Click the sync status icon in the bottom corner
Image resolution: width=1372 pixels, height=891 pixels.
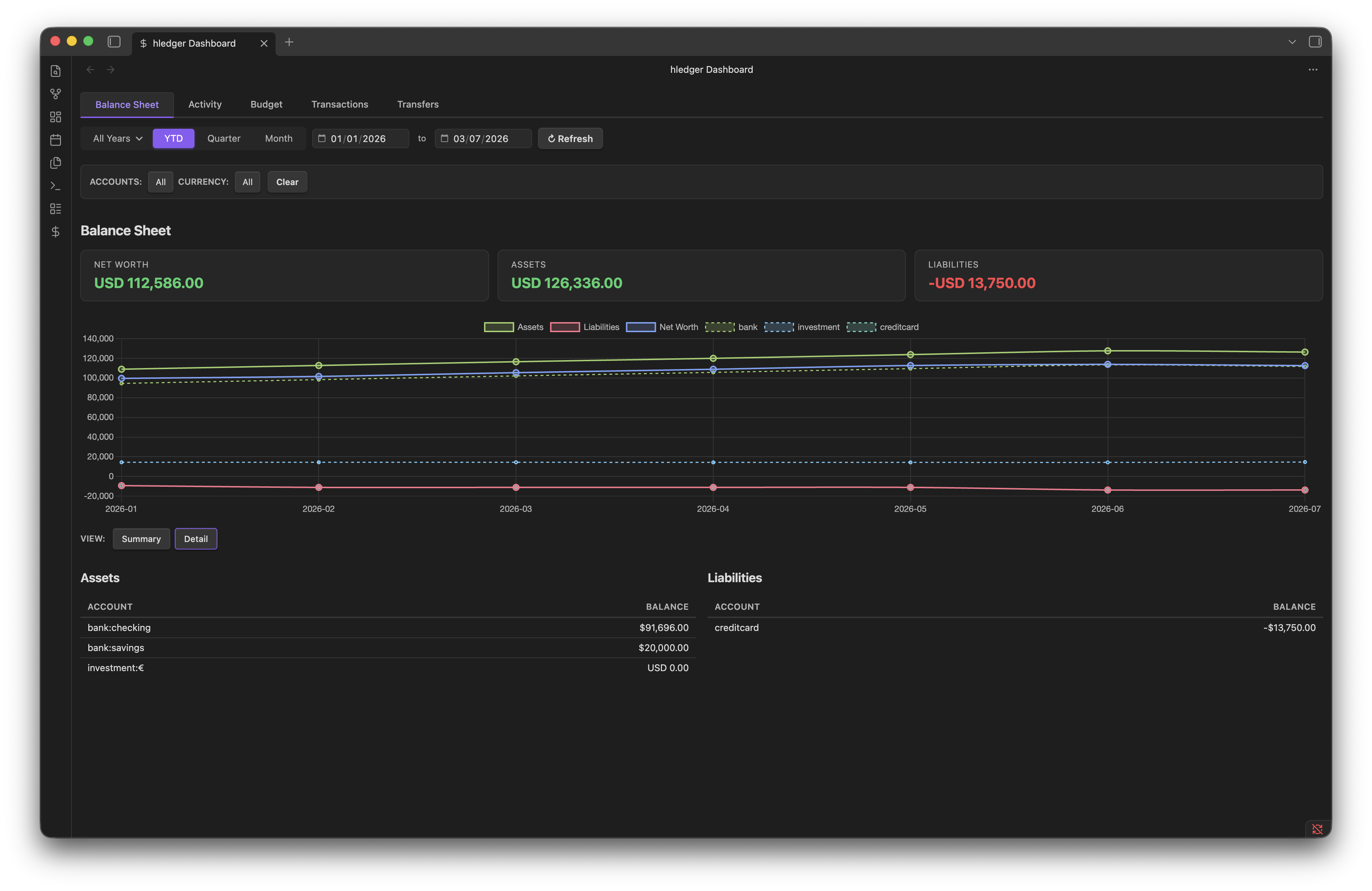pyautogui.click(x=1317, y=829)
